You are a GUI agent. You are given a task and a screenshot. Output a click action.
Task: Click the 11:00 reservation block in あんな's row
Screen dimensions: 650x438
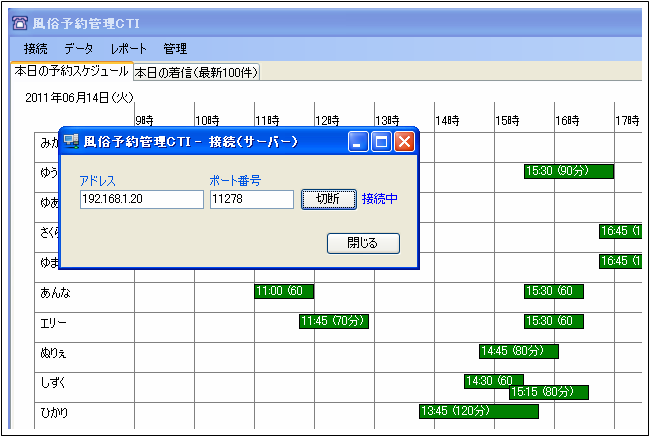coord(284,291)
